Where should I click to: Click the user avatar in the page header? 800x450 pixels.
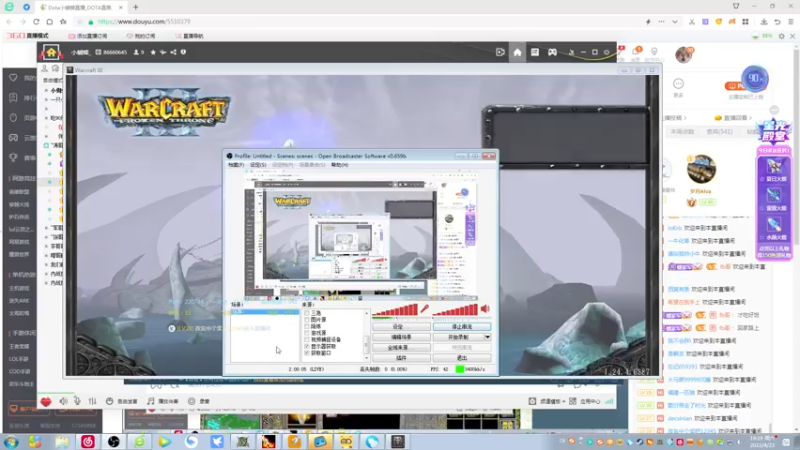point(684,54)
